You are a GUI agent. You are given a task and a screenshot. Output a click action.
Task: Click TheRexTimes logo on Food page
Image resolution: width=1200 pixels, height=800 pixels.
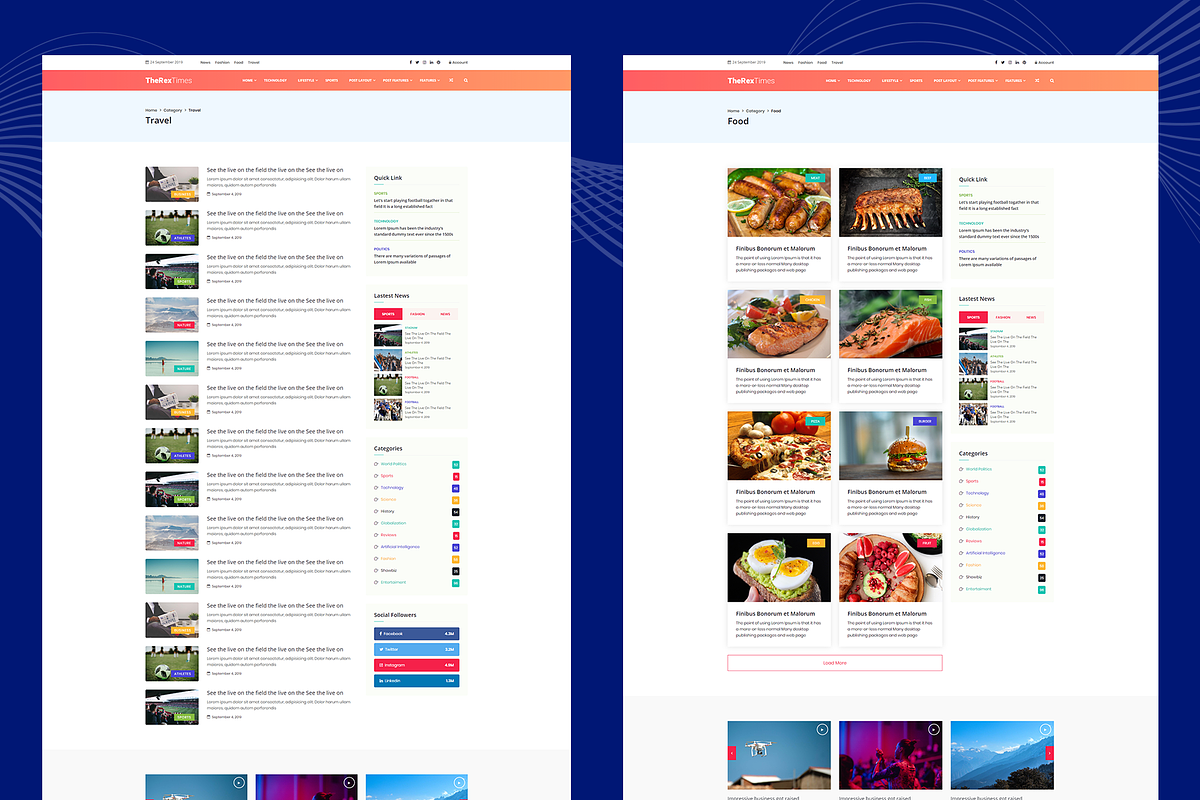(x=751, y=80)
